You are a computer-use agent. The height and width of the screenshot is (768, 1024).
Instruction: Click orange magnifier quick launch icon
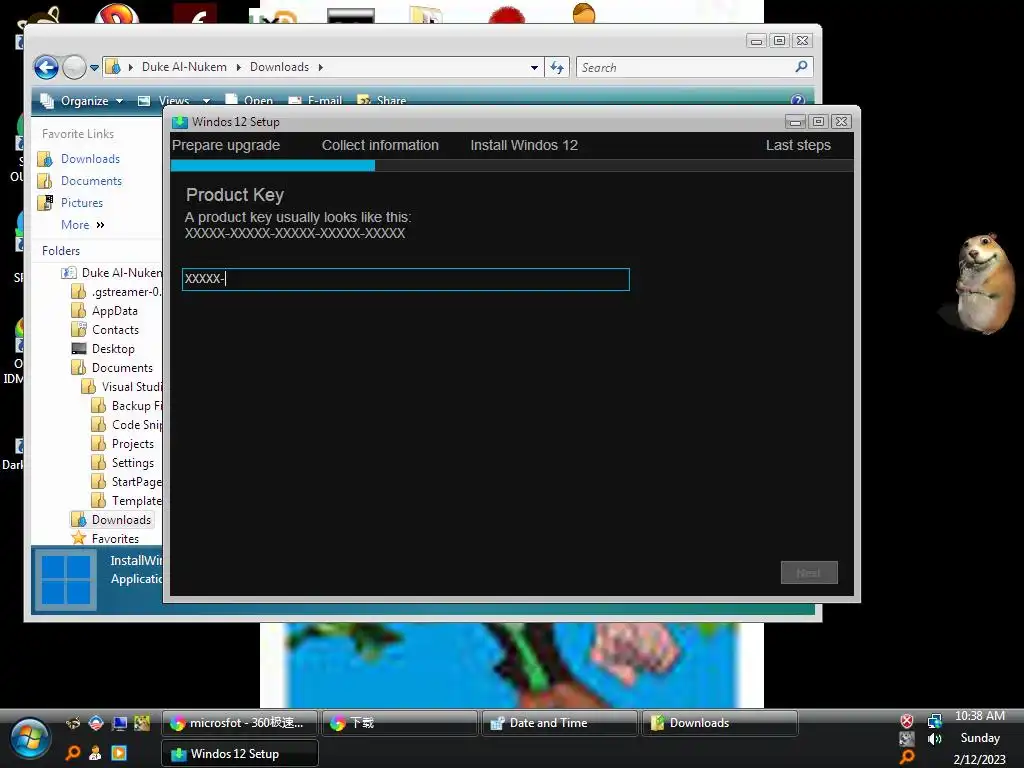pos(73,753)
